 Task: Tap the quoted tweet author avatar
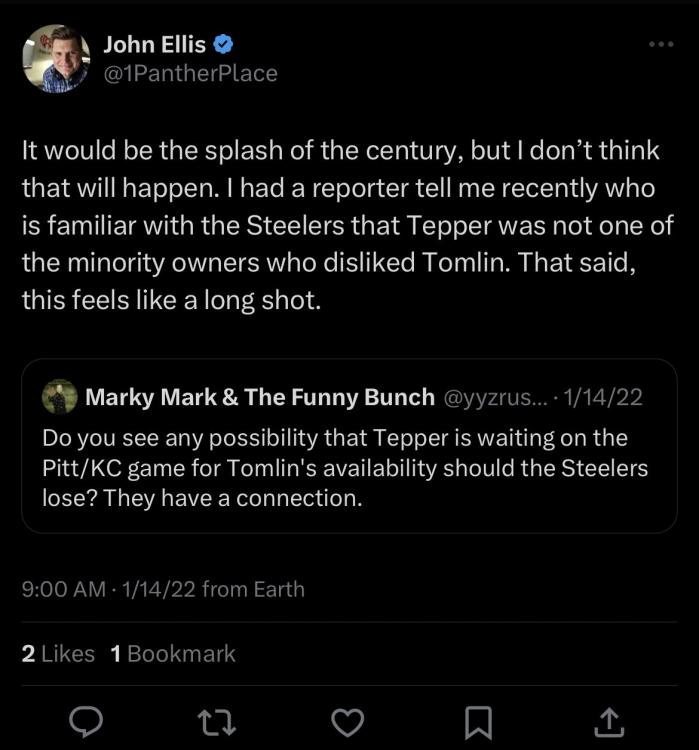coord(60,397)
